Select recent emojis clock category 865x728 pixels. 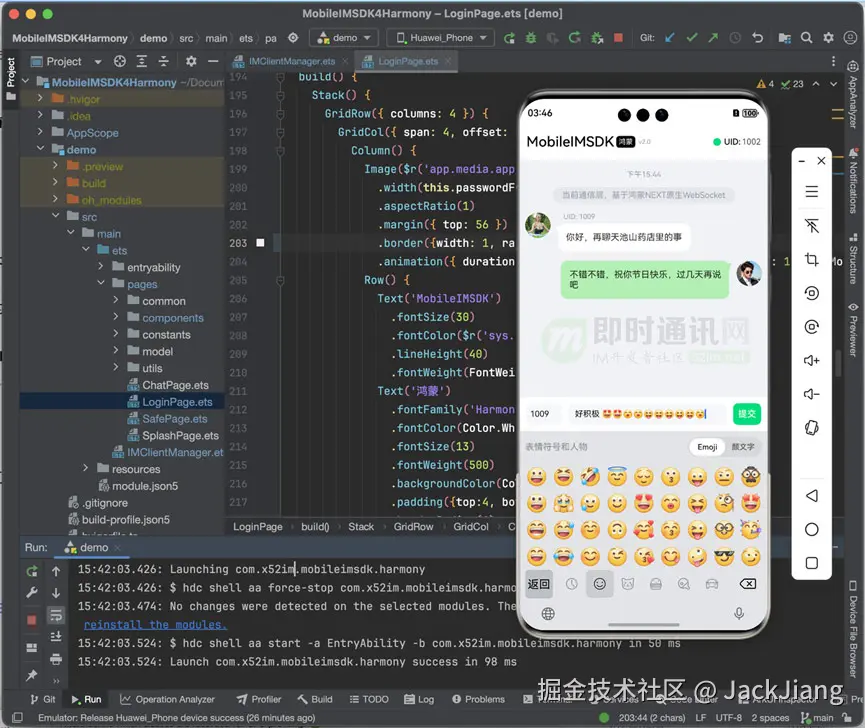click(x=572, y=584)
